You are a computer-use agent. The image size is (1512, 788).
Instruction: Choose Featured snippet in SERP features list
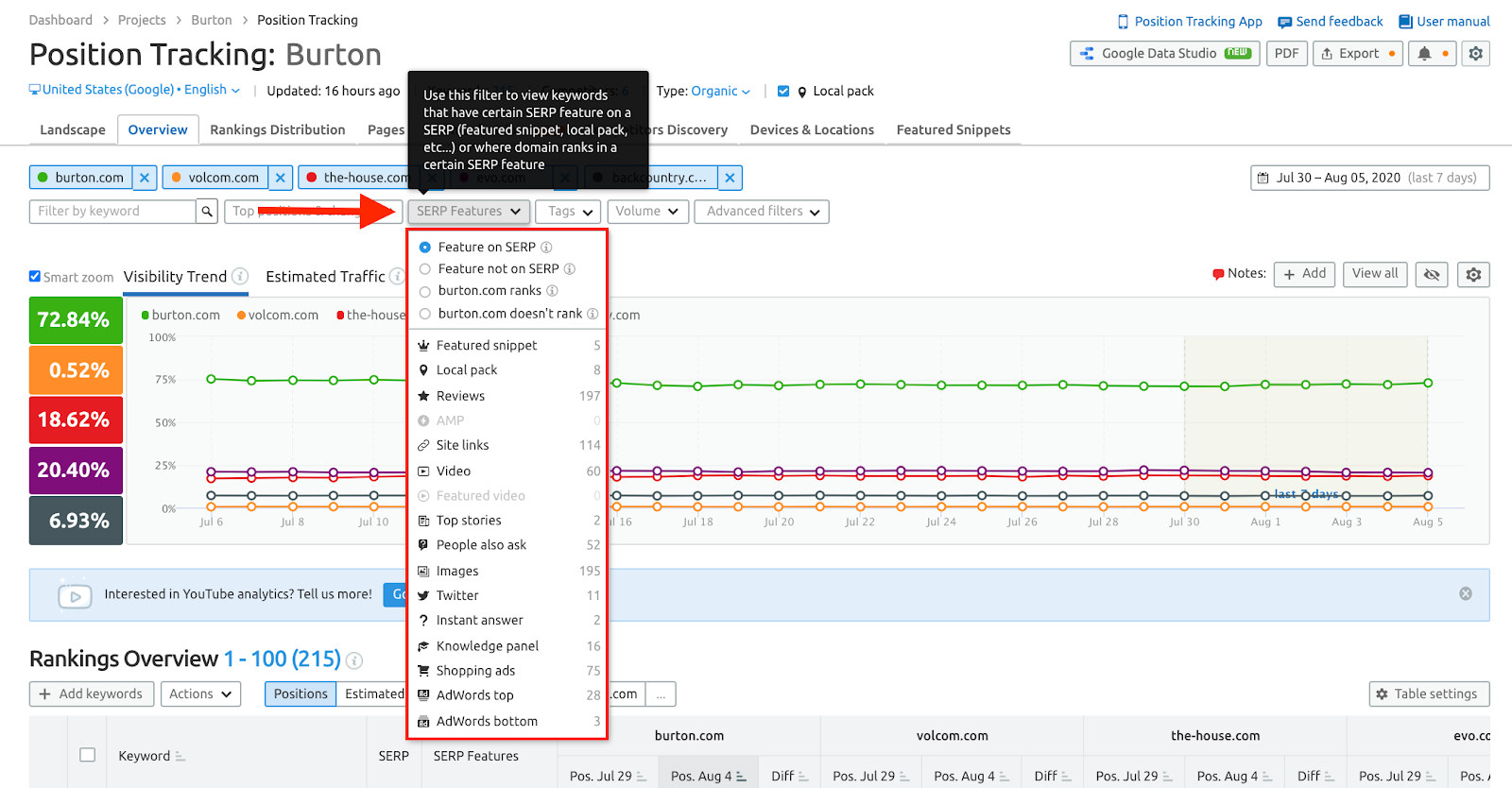(x=487, y=346)
